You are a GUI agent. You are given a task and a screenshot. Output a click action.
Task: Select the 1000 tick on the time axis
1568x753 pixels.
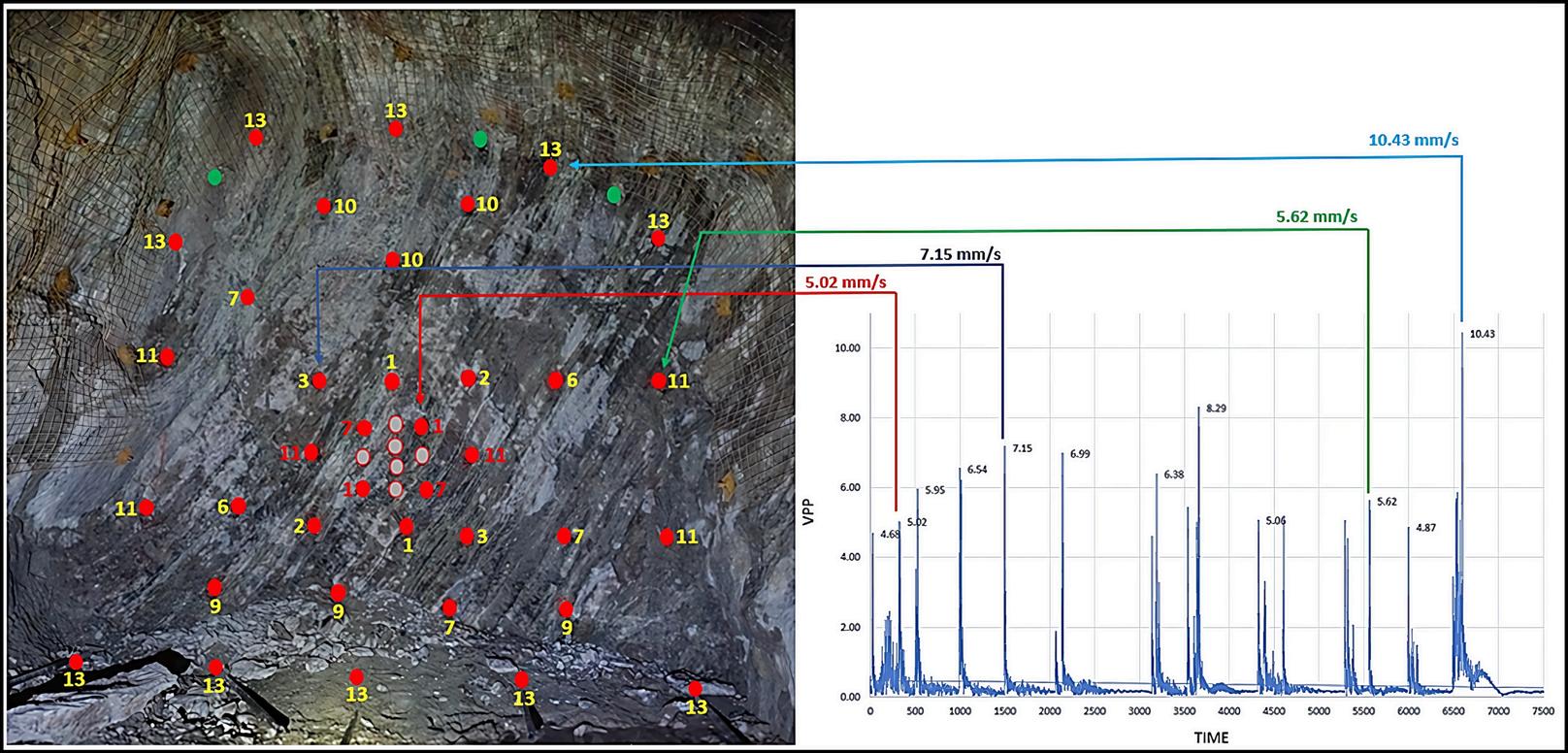pos(960,712)
